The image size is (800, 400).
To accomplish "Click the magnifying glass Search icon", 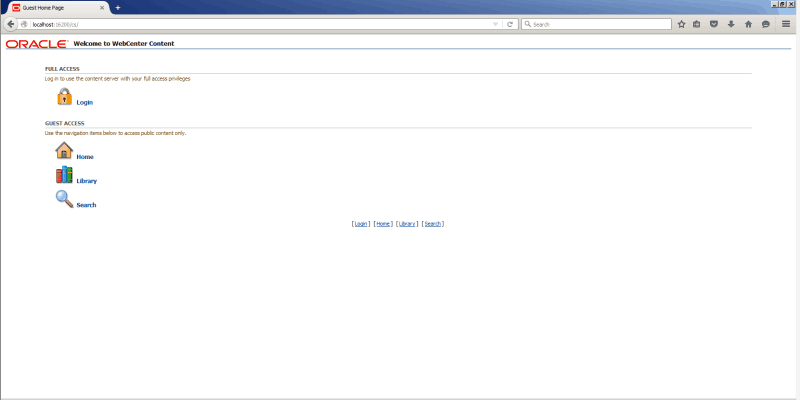I will pyautogui.click(x=64, y=199).
